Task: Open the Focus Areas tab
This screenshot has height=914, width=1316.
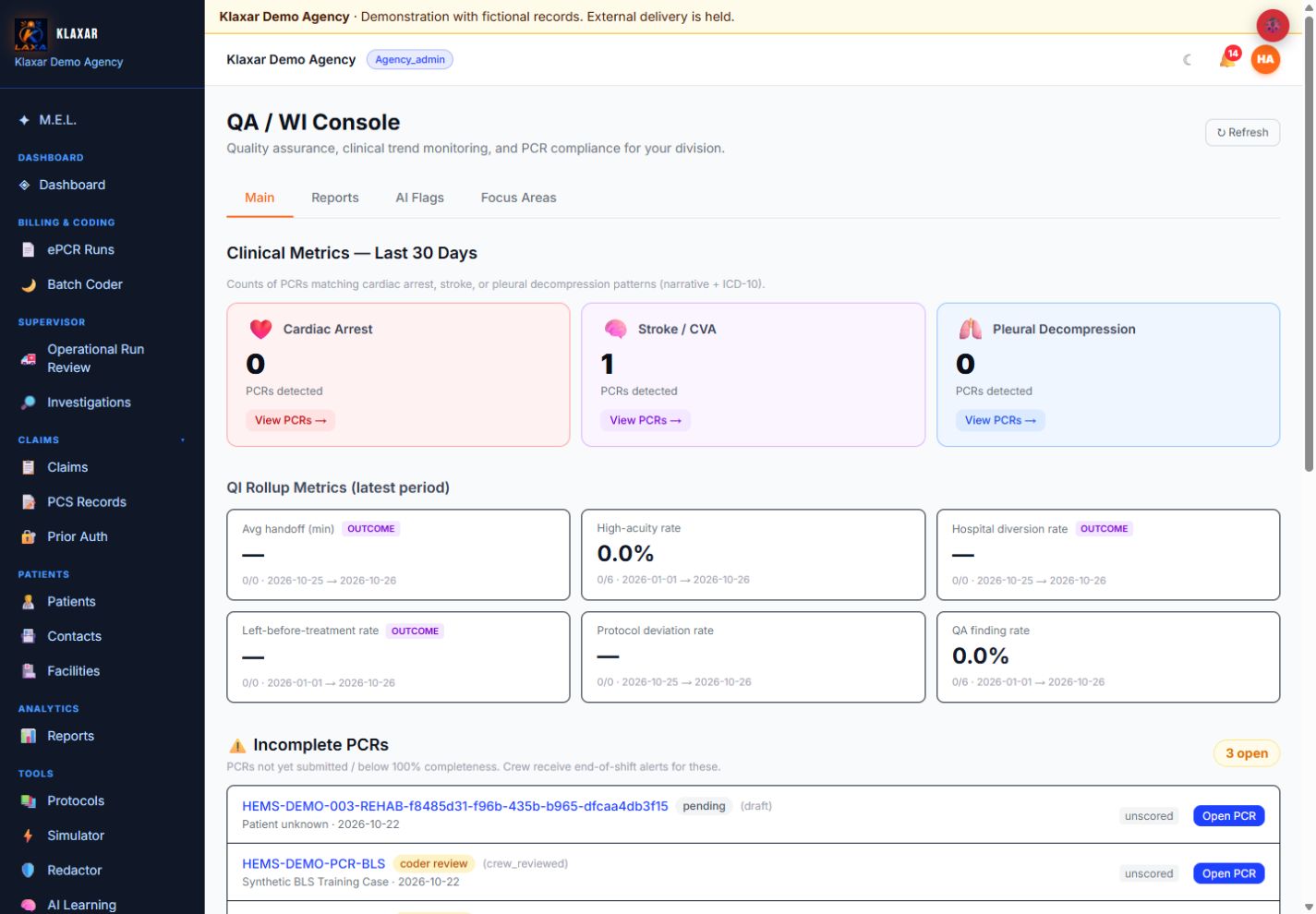Action: pyautogui.click(x=519, y=198)
